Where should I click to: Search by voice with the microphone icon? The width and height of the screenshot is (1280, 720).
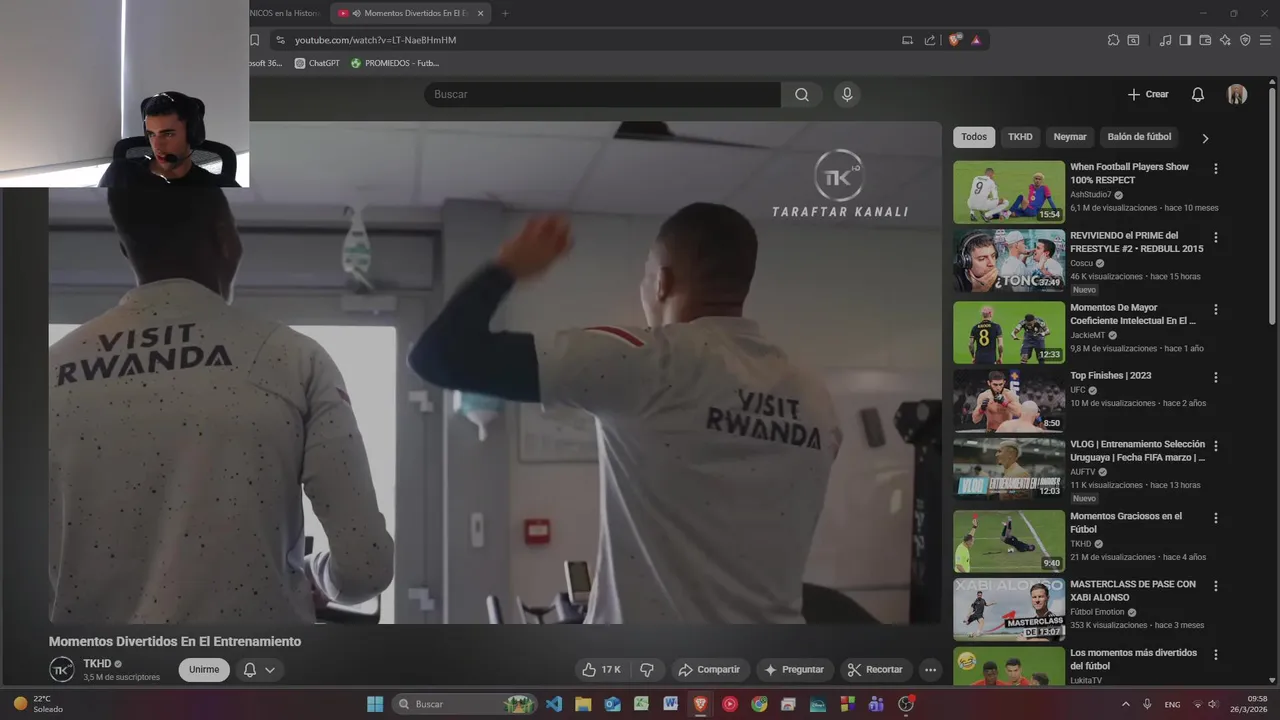[847, 94]
